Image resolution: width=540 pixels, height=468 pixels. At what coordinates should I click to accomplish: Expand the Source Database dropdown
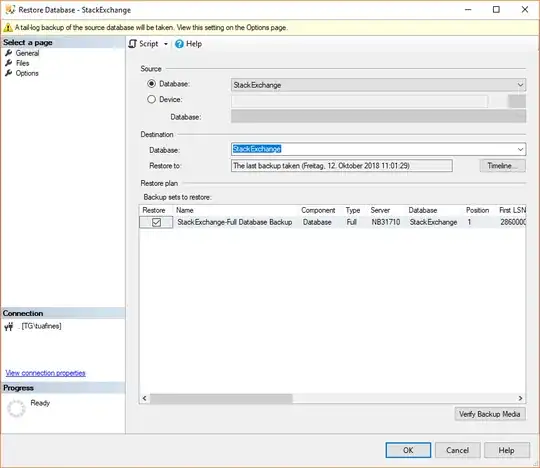point(520,85)
